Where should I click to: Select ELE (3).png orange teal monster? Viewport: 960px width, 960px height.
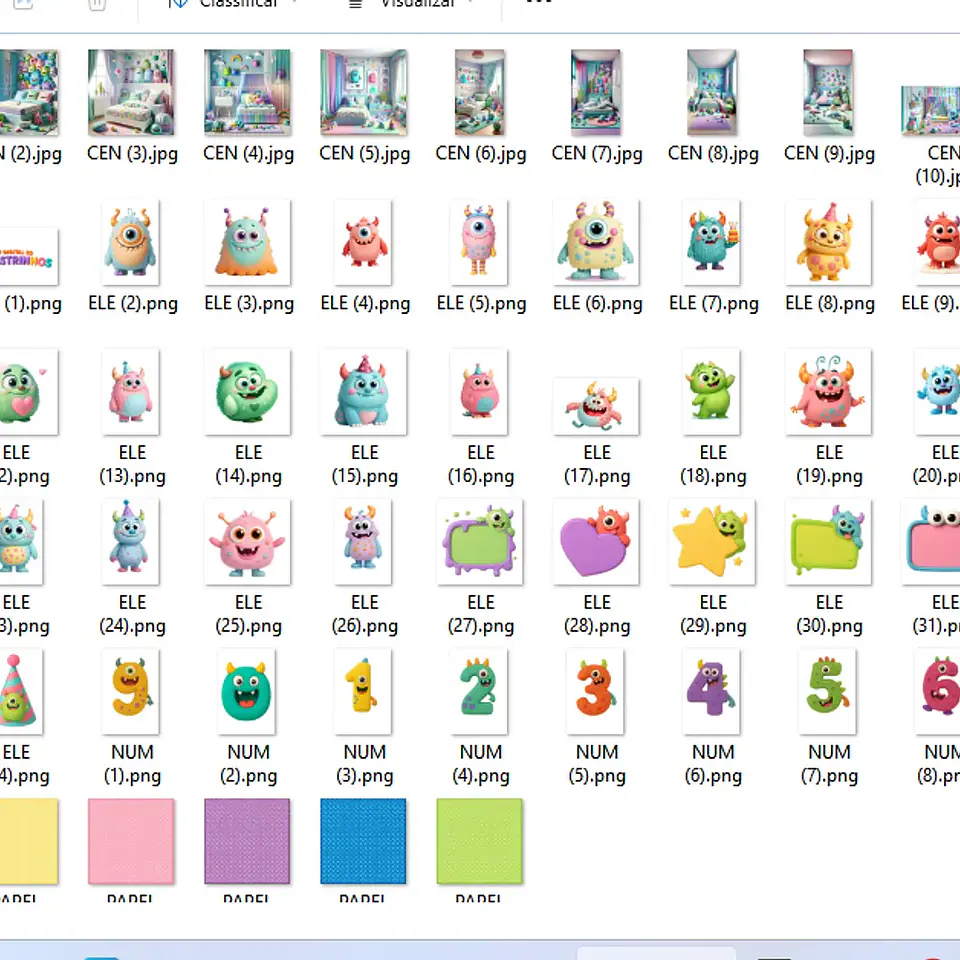pyautogui.click(x=247, y=242)
